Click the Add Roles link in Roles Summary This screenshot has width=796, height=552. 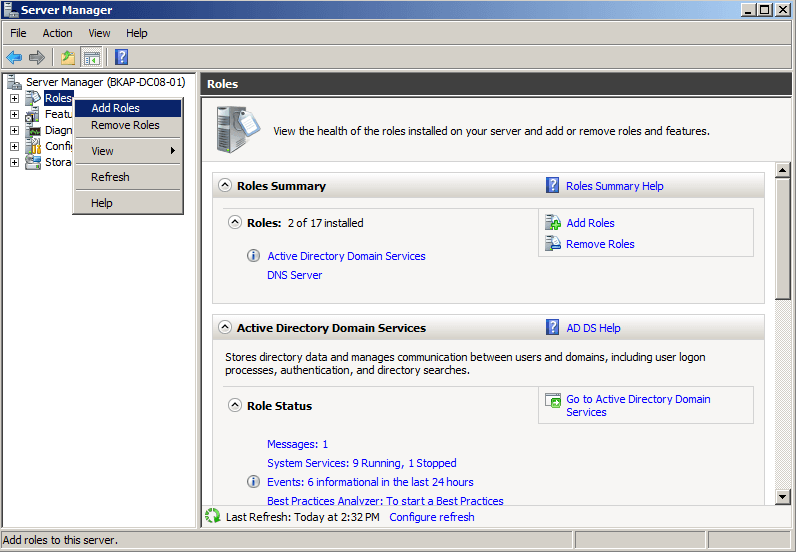point(590,223)
